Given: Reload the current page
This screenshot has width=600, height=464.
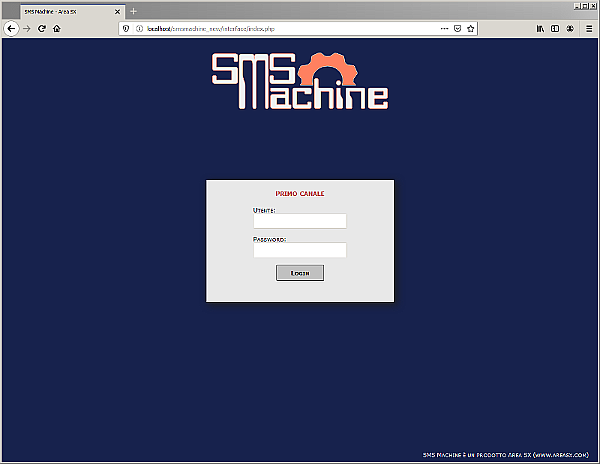Looking at the screenshot, I should (x=42, y=29).
